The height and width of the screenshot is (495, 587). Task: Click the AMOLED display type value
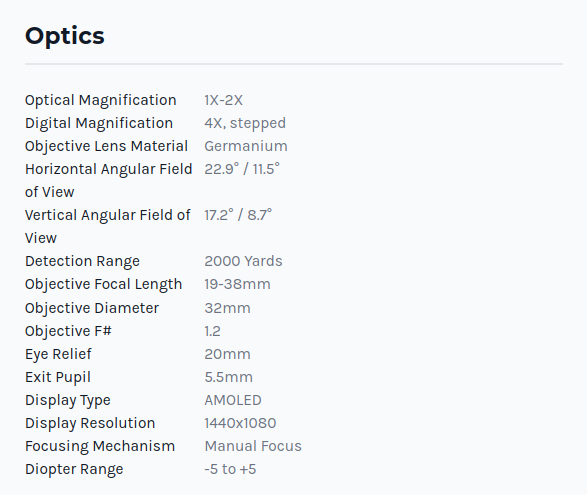(233, 400)
